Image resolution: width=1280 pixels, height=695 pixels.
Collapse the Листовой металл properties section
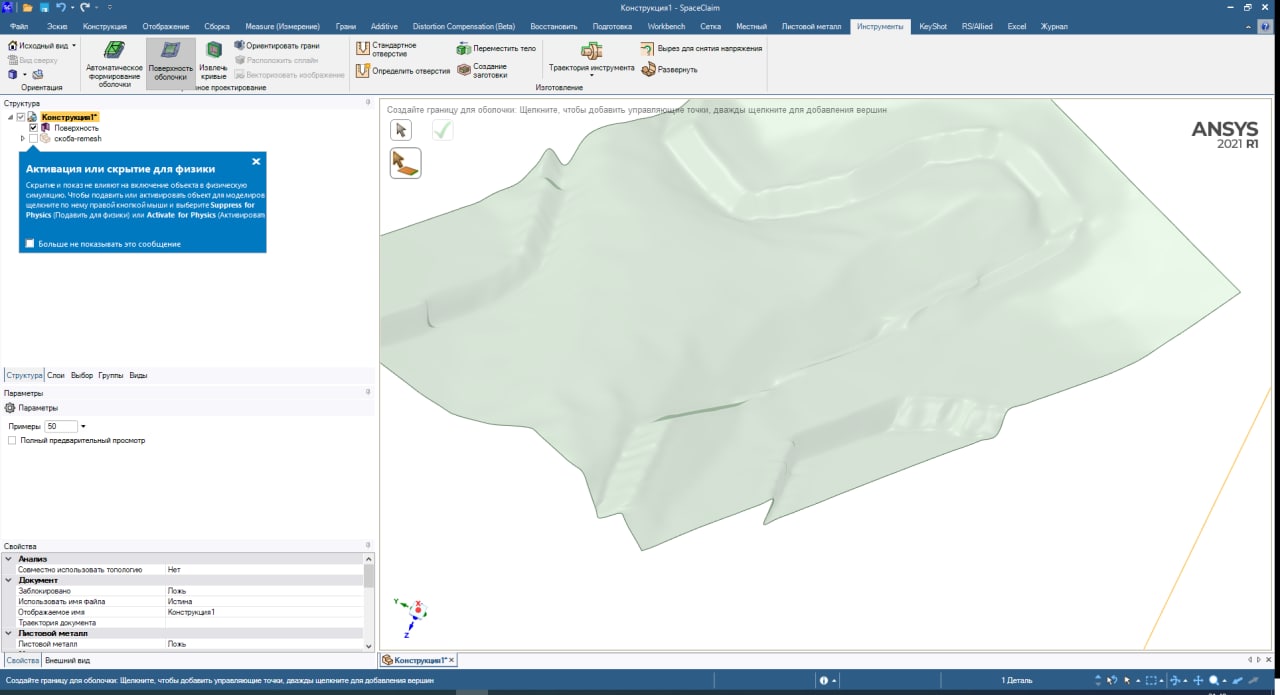click(8, 633)
